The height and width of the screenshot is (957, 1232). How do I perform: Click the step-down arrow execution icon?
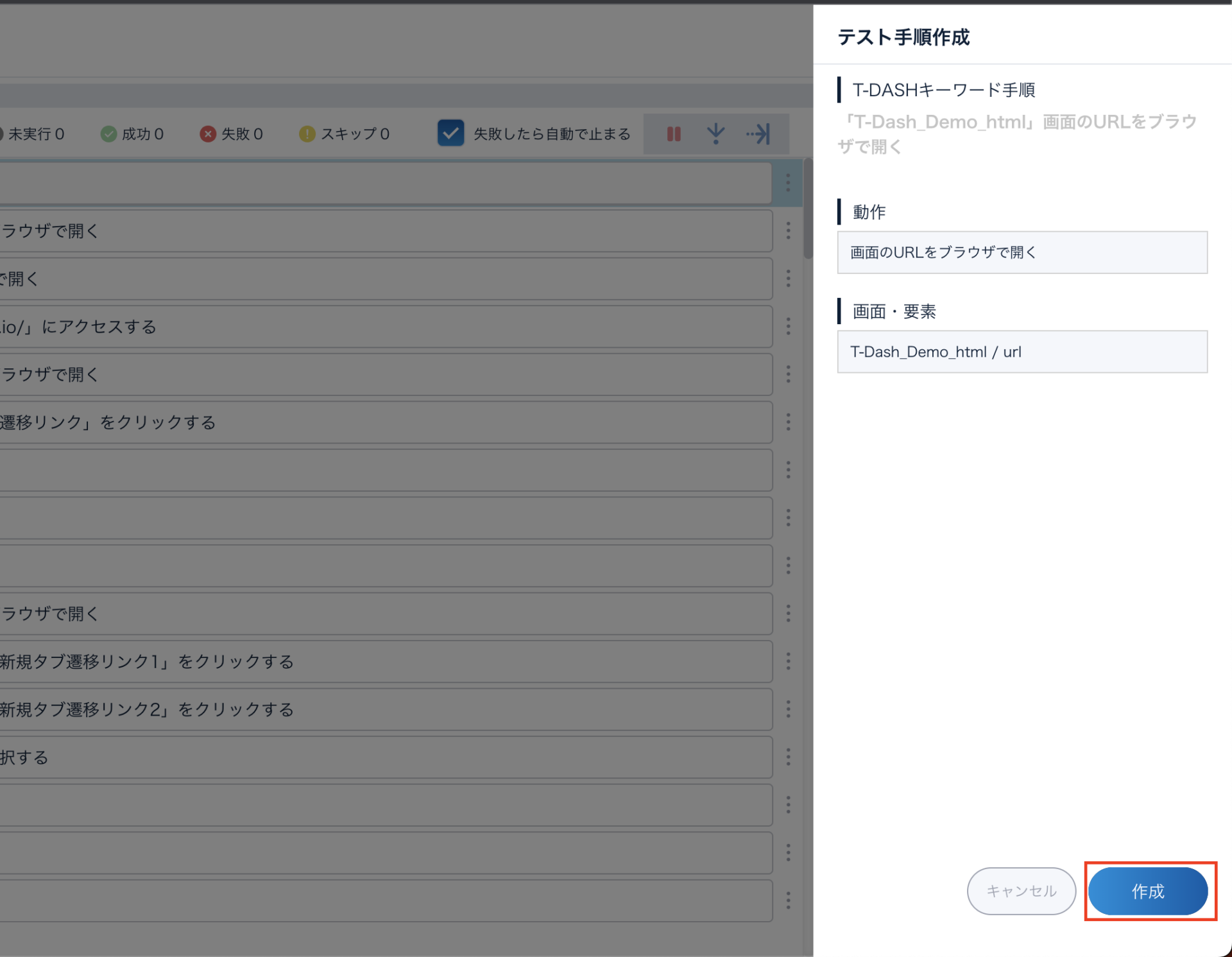pos(715,134)
